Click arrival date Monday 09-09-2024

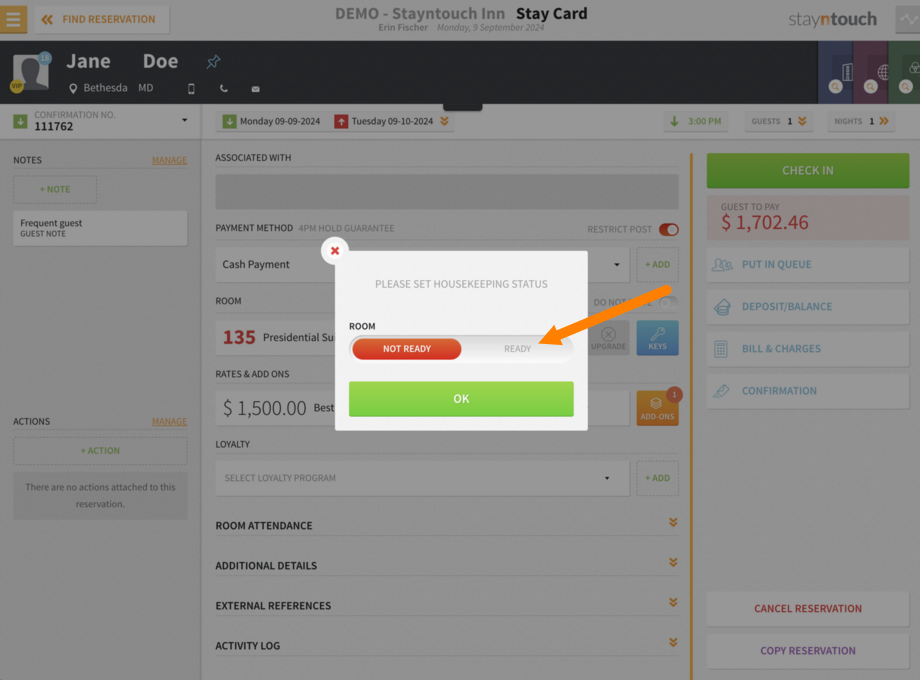[271, 121]
